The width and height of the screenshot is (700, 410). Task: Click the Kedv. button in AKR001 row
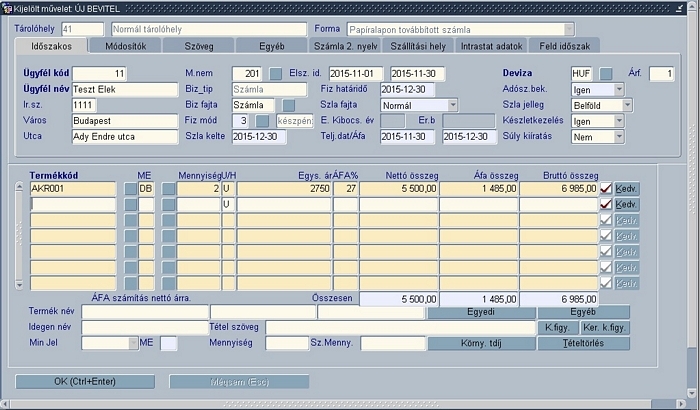(626, 188)
